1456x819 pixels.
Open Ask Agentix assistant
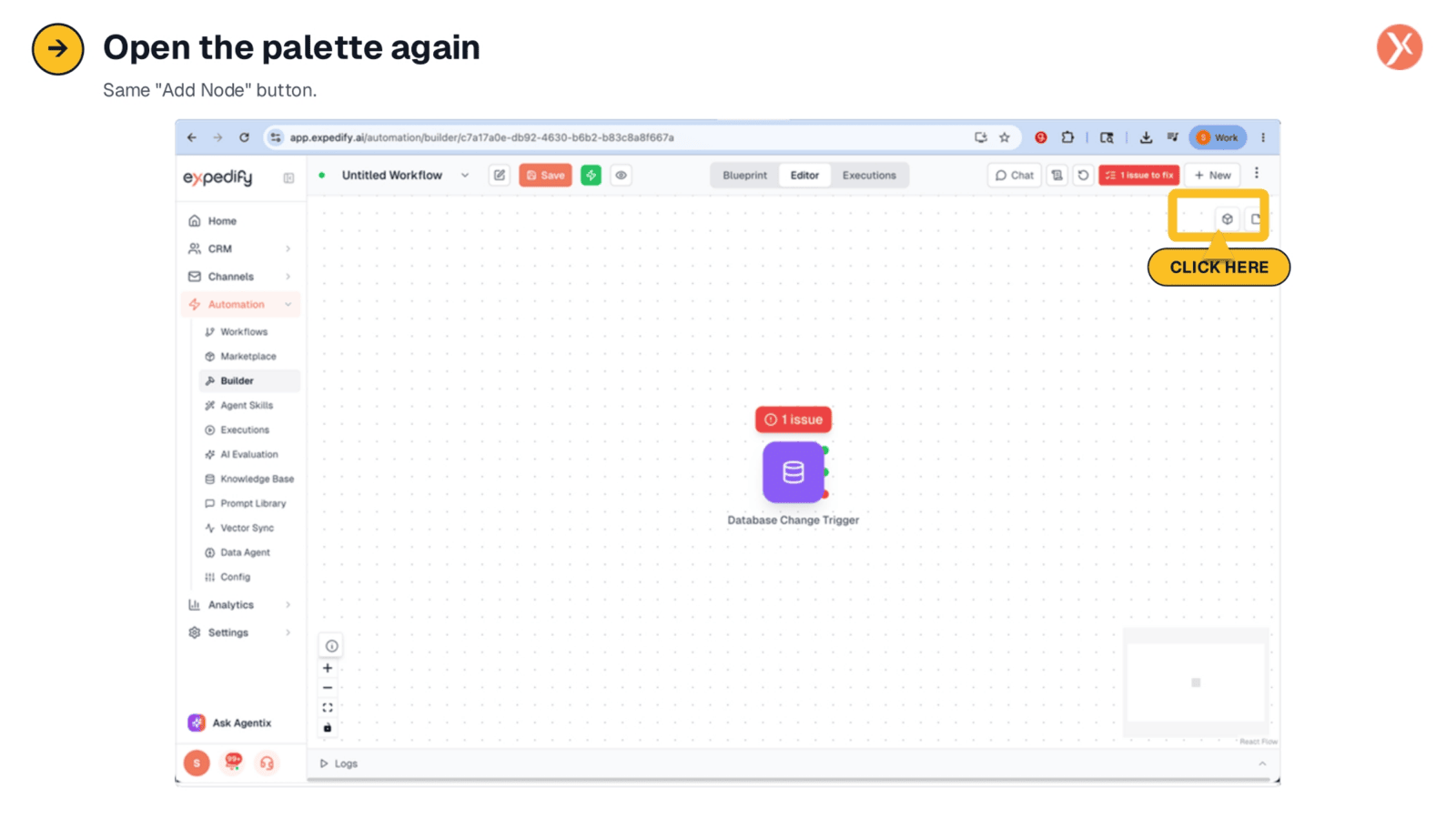pyautogui.click(x=230, y=723)
